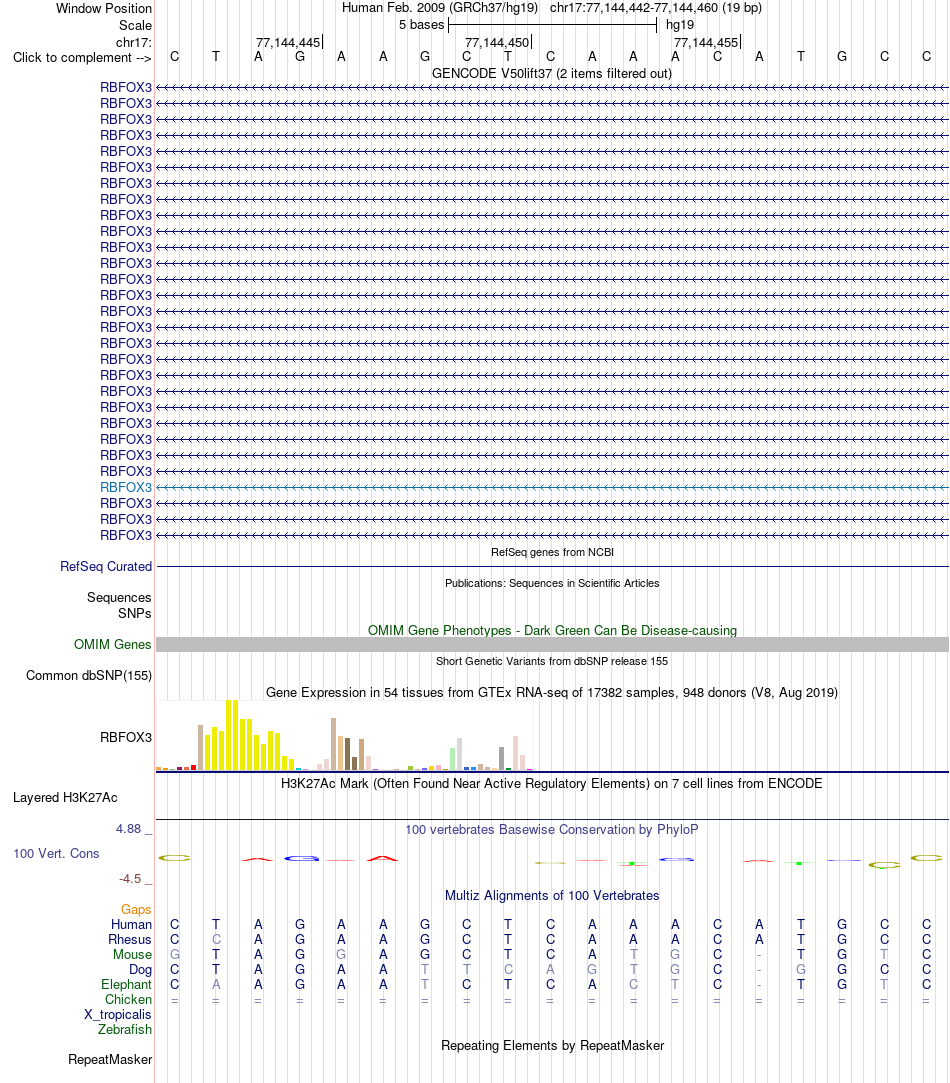Click the Mouse alignment row label
Image resolution: width=950 pixels, height=1083 pixels.
click(133, 955)
